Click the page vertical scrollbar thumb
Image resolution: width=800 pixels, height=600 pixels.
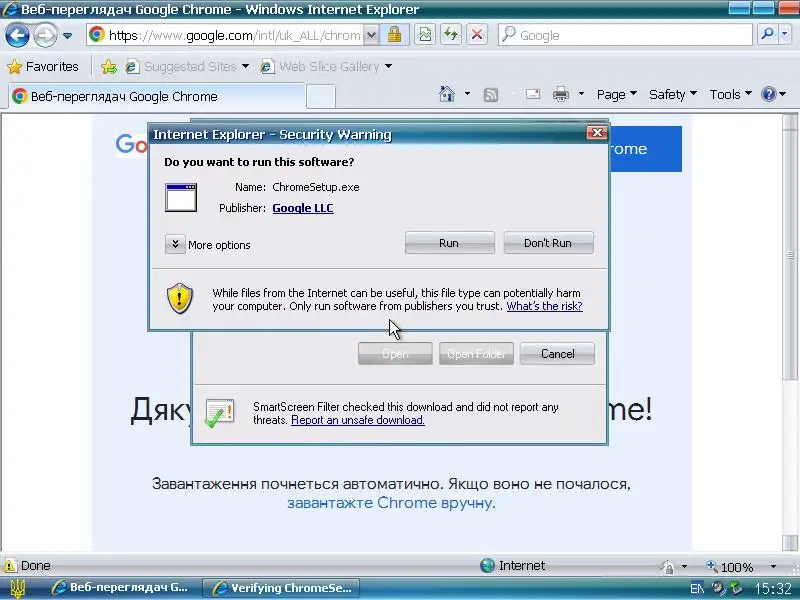point(790,255)
